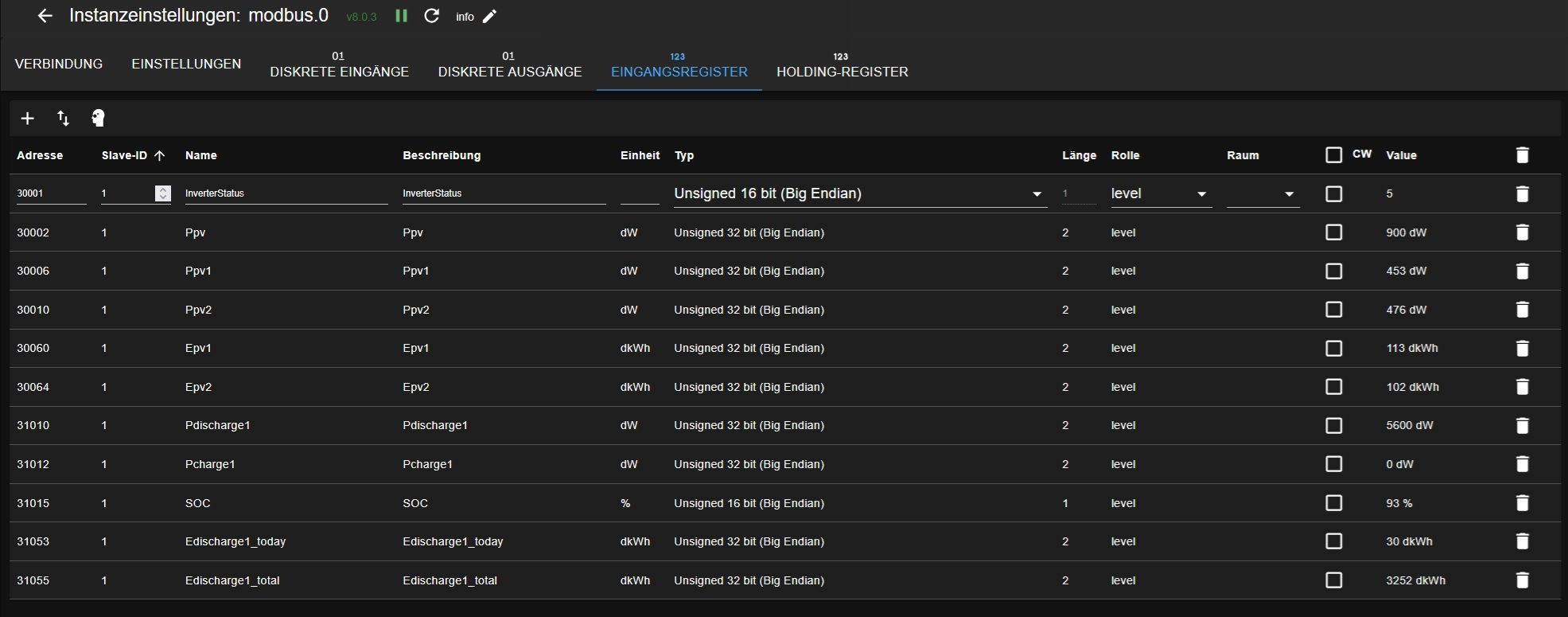Switch to Holding-Register tab

[842, 64]
